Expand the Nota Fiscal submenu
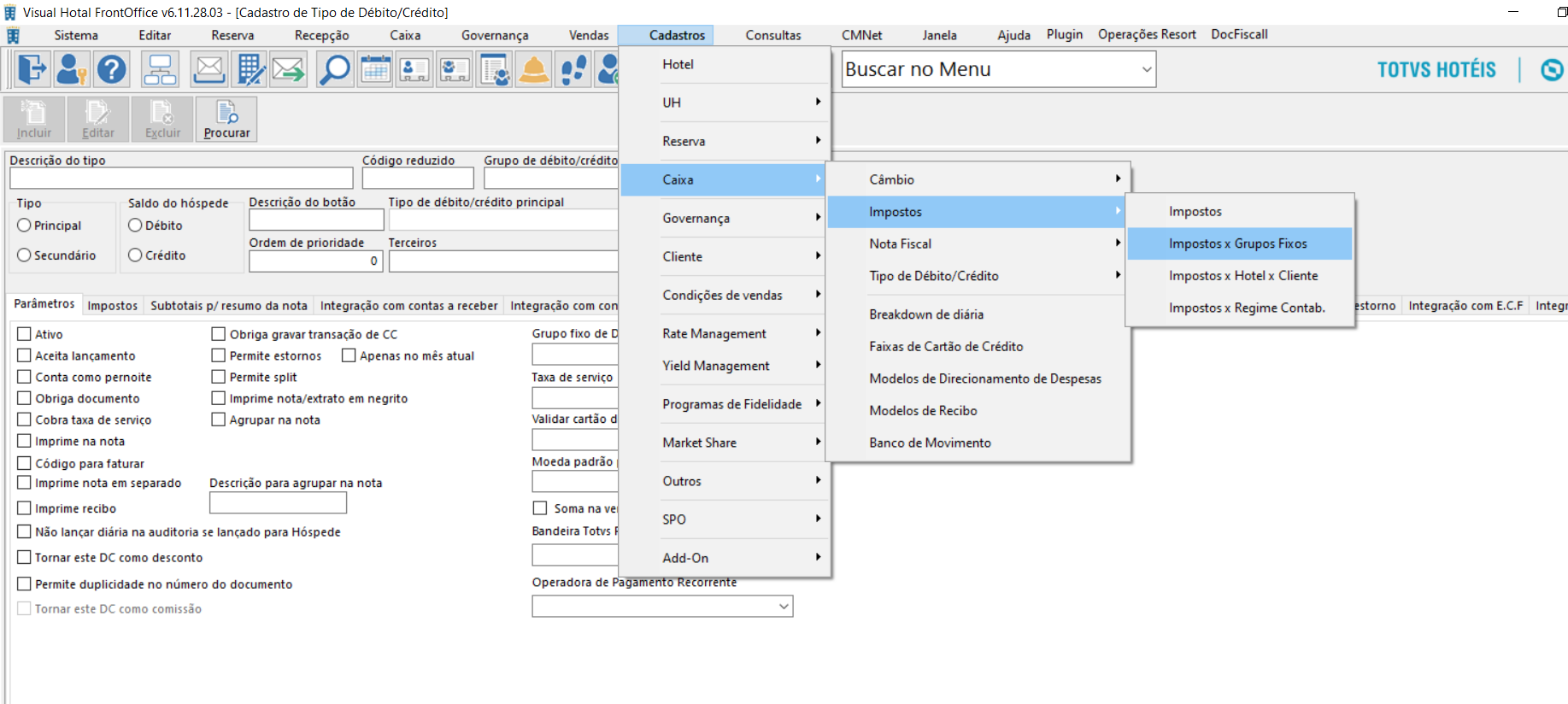 pyautogui.click(x=978, y=243)
